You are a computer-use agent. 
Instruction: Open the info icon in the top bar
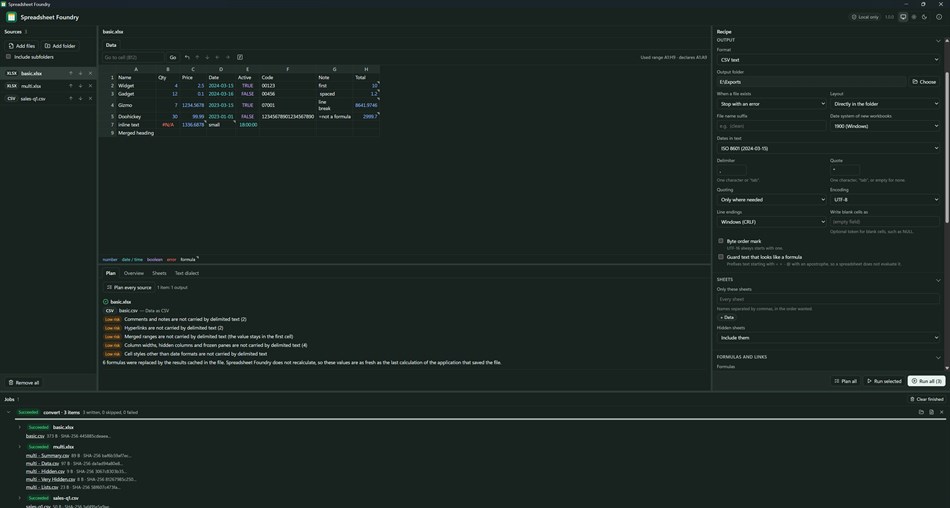pos(939,17)
